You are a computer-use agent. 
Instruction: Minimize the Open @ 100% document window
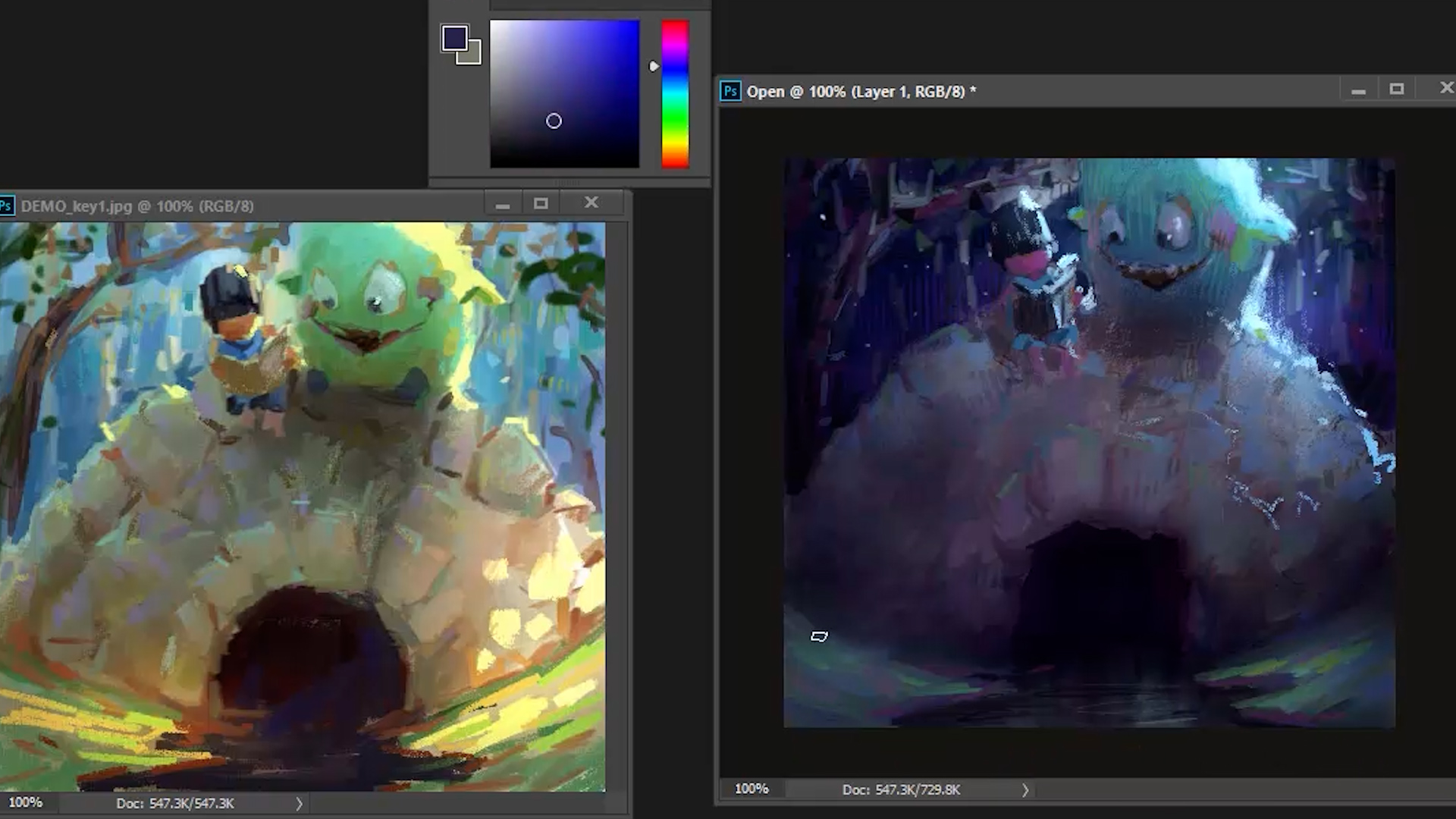coord(1358,91)
